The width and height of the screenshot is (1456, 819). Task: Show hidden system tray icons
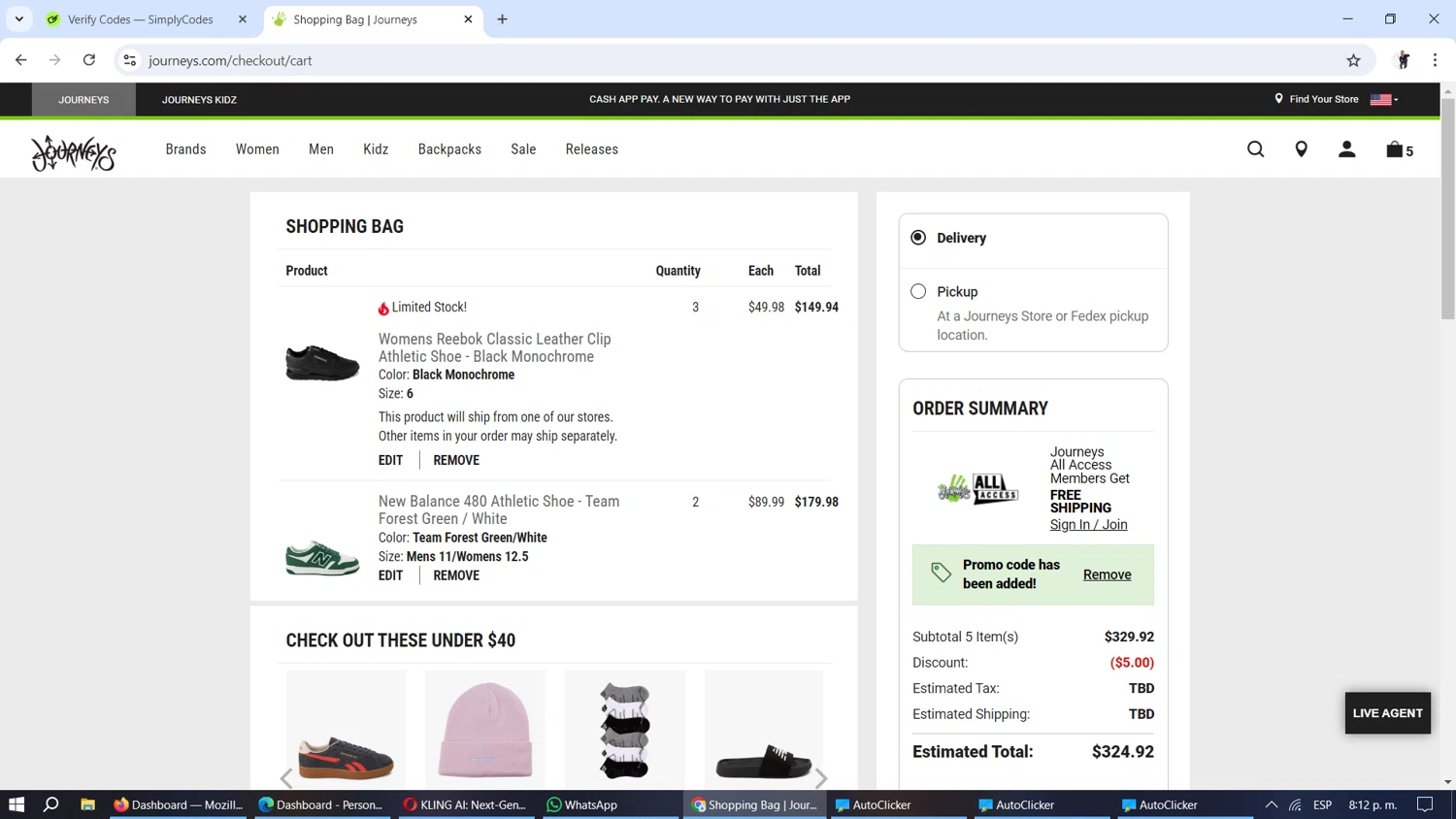coord(1271,804)
